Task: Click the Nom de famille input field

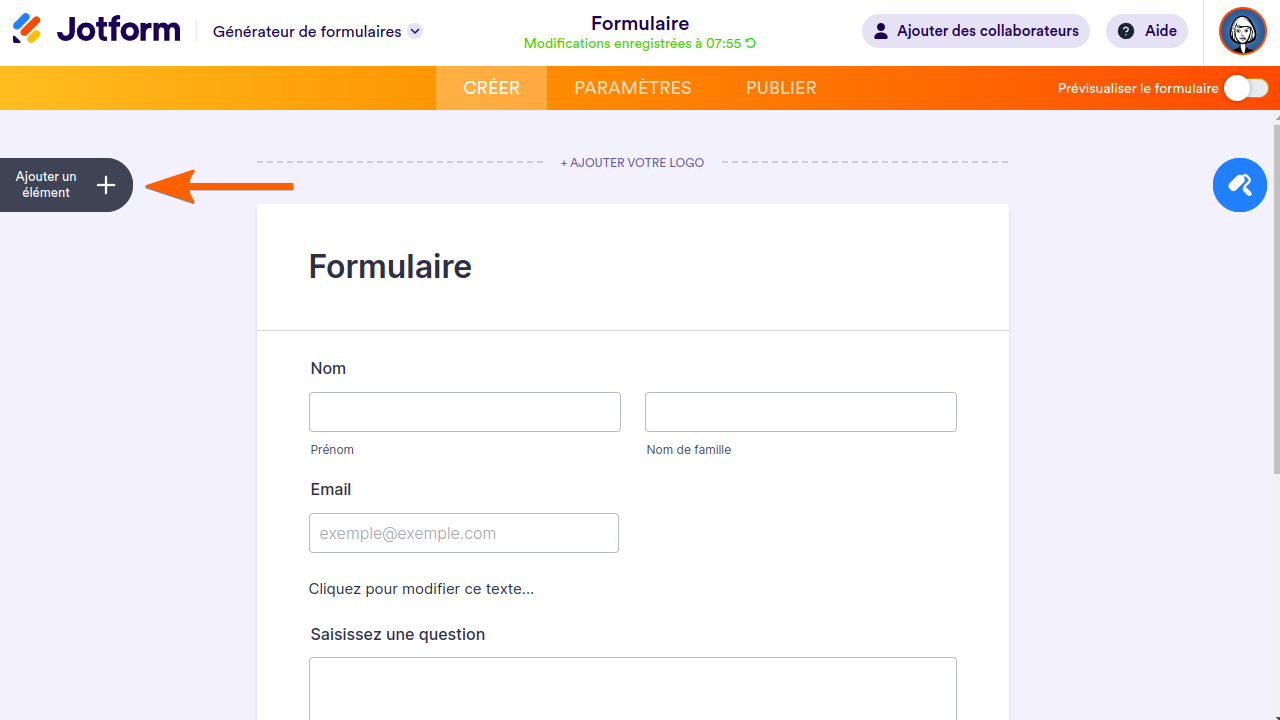Action: 801,412
